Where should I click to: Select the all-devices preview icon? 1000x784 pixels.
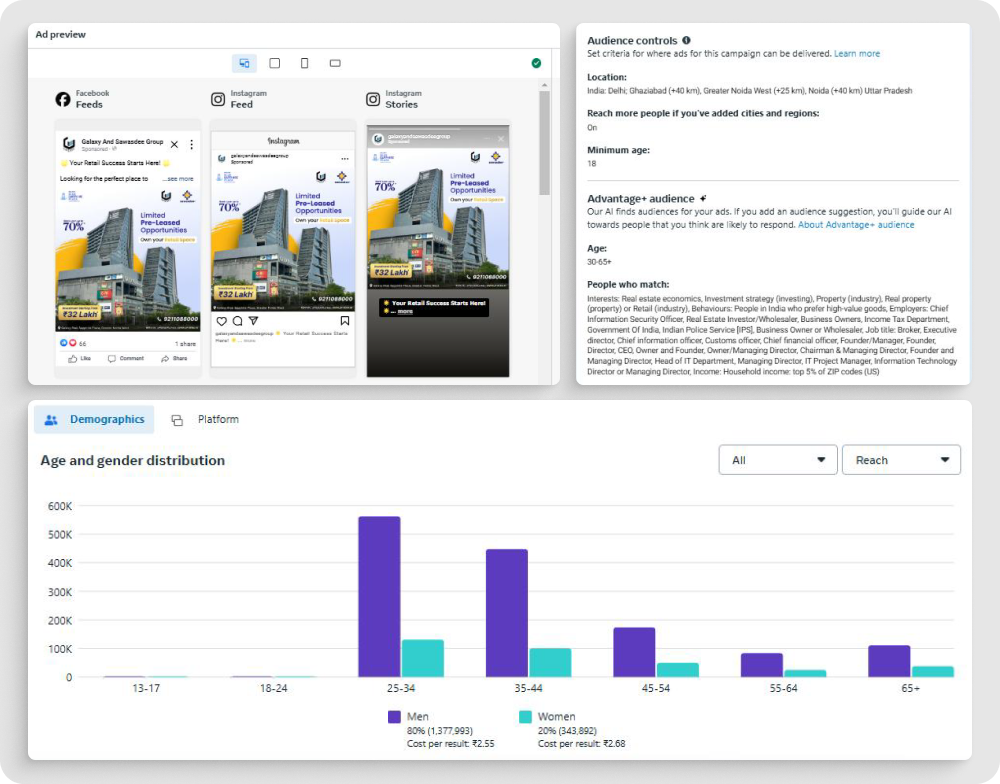(x=244, y=63)
